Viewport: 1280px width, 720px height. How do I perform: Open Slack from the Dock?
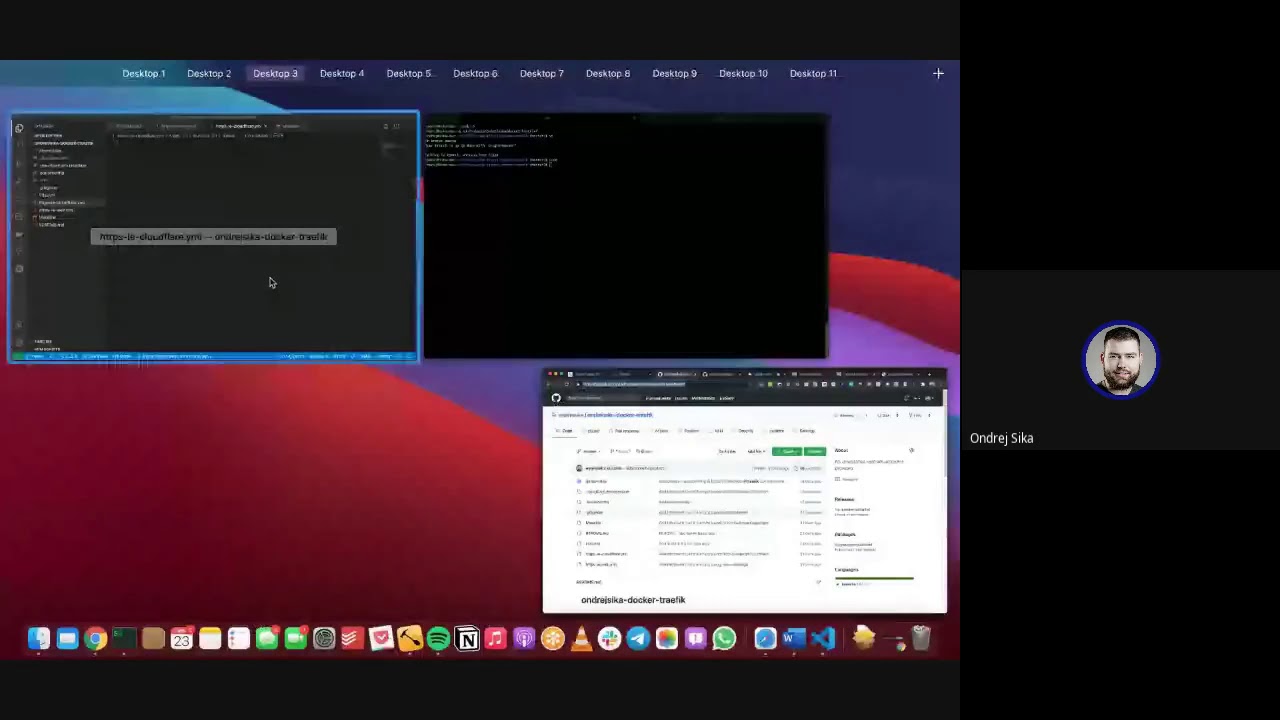(x=610, y=638)
